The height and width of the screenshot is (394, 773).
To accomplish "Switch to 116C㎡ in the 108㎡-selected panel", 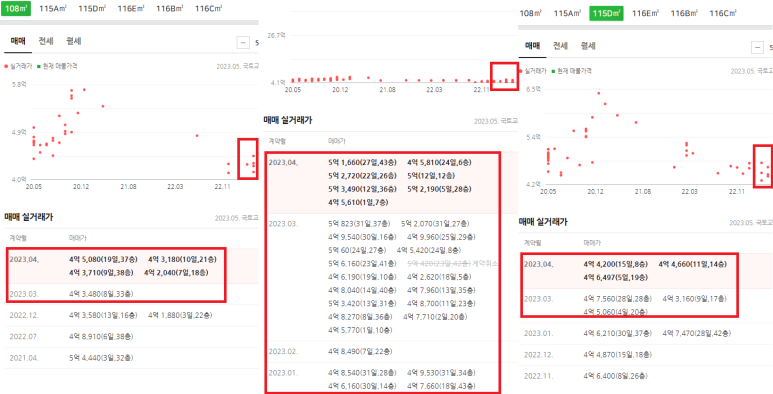I will coord(209,8).
